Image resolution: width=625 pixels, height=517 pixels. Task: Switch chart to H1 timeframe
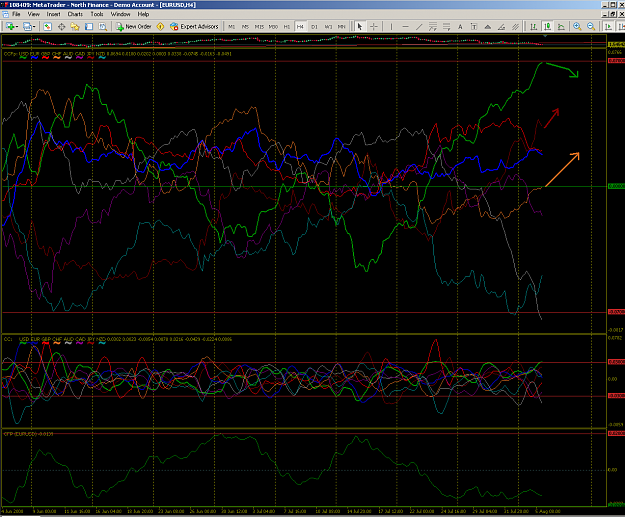tap(287, 27)
